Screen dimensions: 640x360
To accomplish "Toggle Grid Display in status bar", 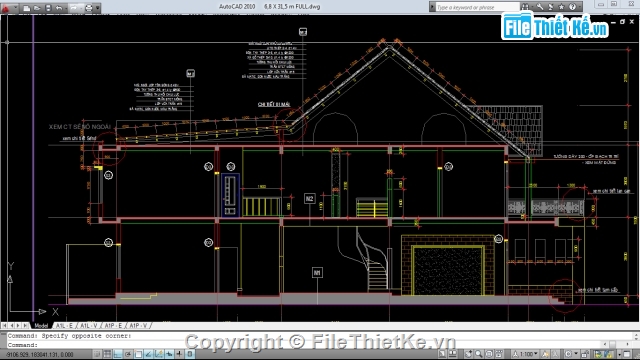I will tap(107, 354).
